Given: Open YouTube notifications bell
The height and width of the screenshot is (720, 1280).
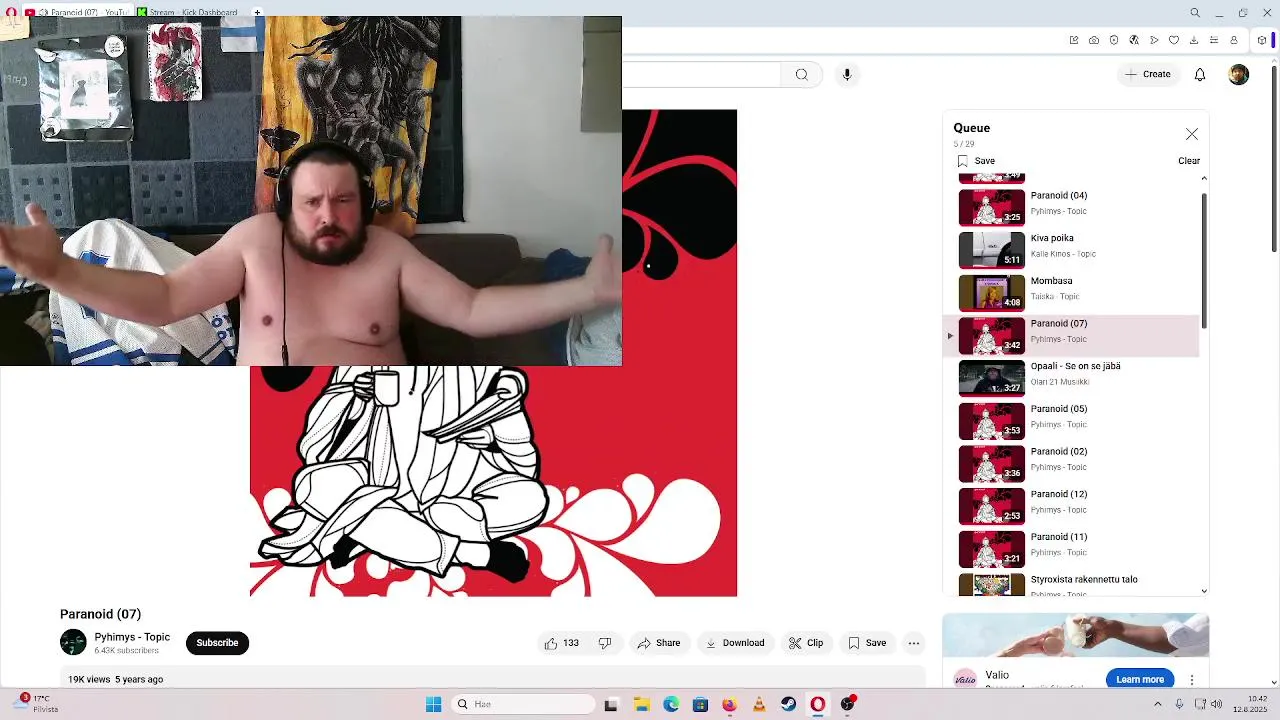Looking at the screenshot, I should pos(1200,74).
